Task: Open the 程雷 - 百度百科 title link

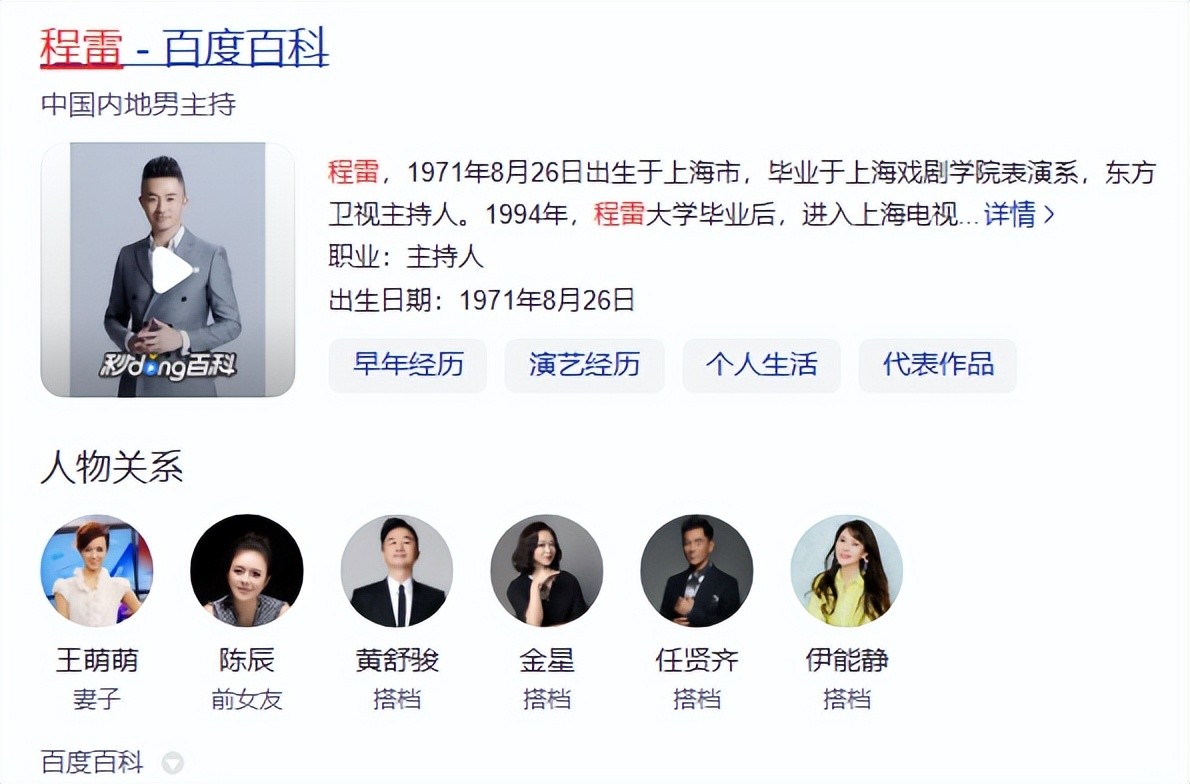Action: (x=184, y=47)
